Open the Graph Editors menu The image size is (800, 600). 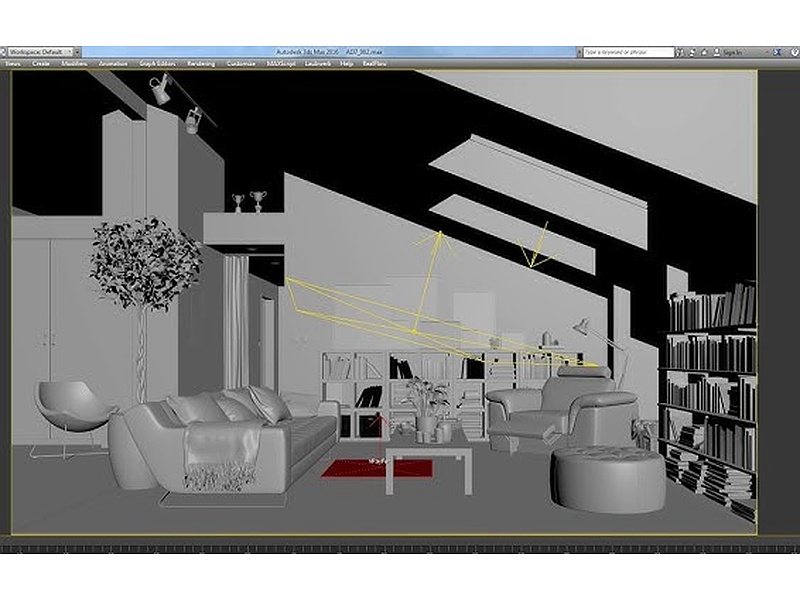pos(157,63)
